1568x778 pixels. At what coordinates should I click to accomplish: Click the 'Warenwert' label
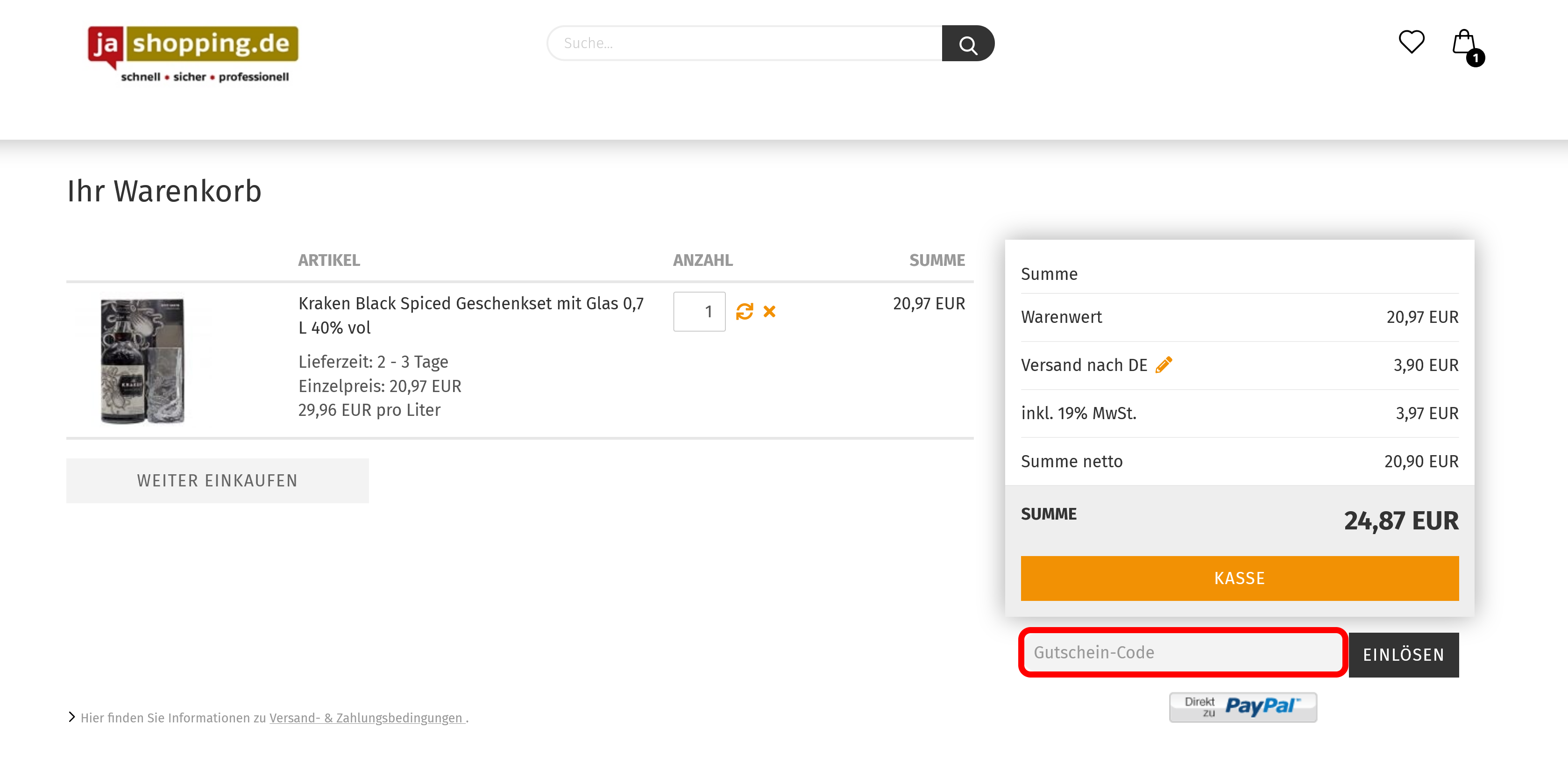click(1061, 317)
